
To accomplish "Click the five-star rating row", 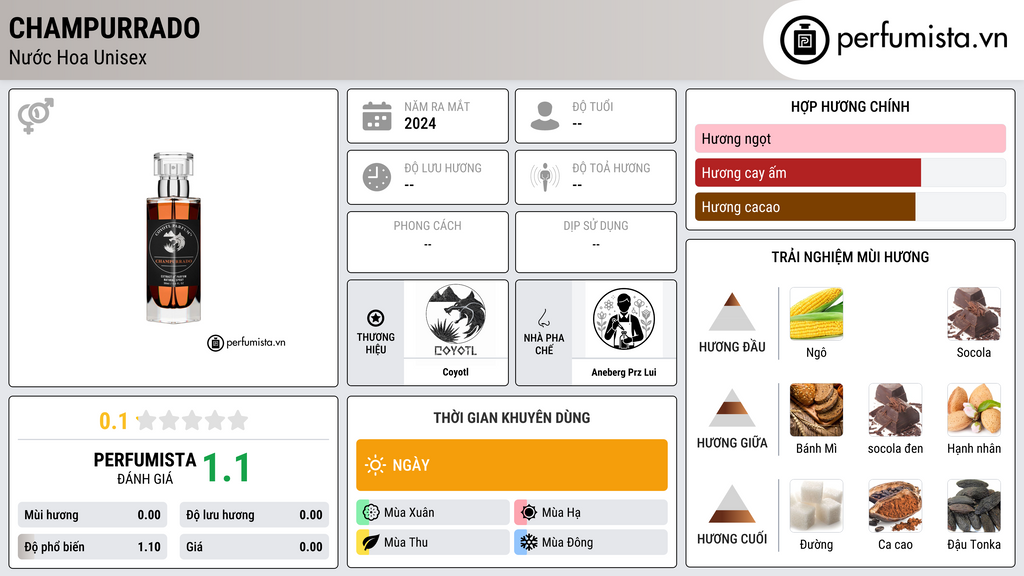I will point(192,420).
